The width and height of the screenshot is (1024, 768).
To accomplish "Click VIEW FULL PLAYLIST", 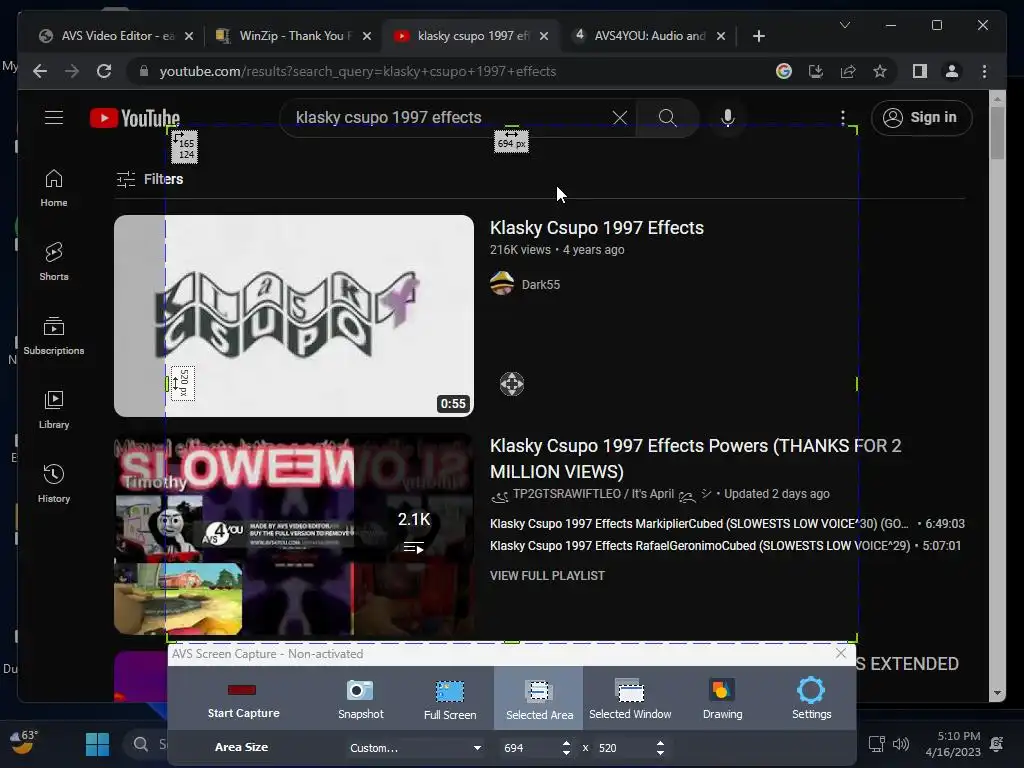I will (547, 575).
